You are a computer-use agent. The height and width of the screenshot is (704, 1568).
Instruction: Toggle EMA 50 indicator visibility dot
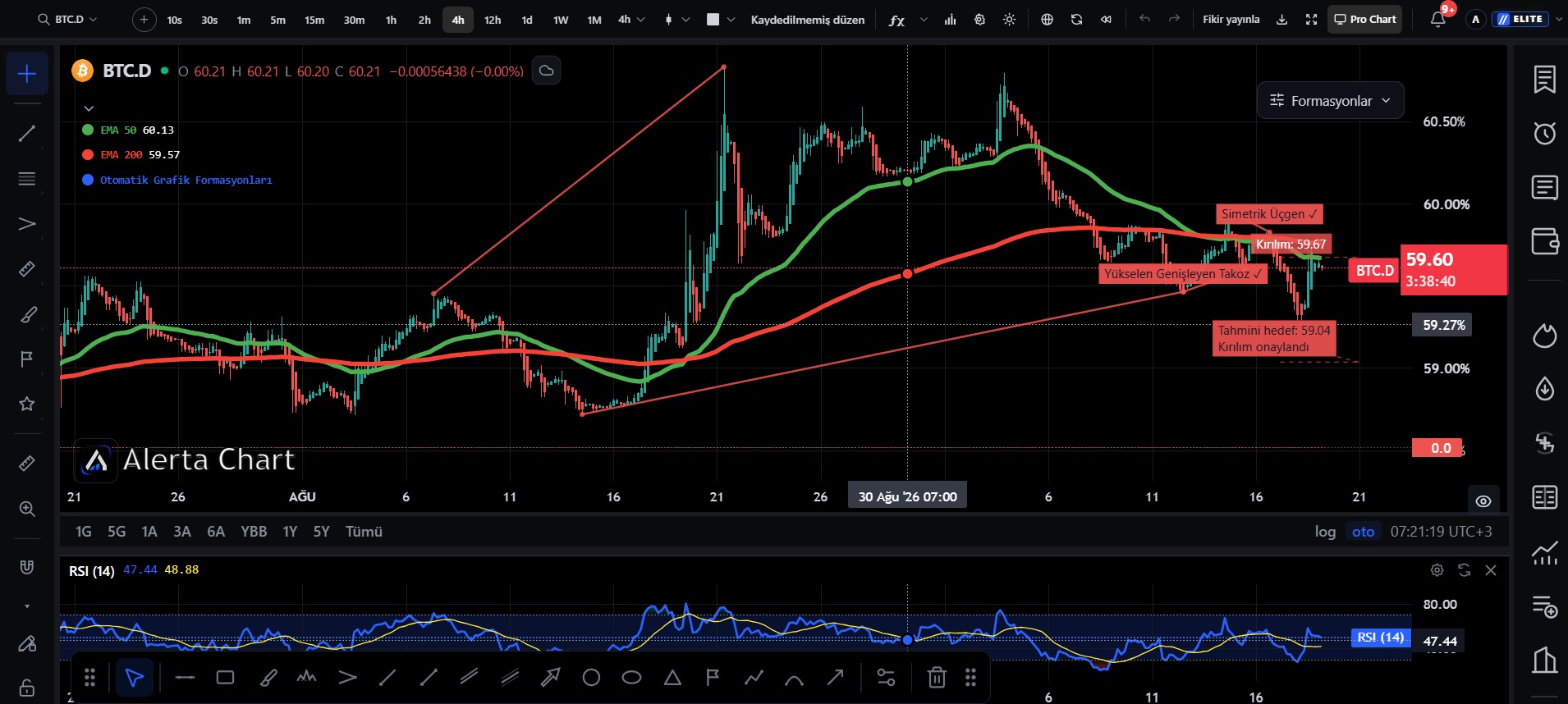tap(88, 130)
